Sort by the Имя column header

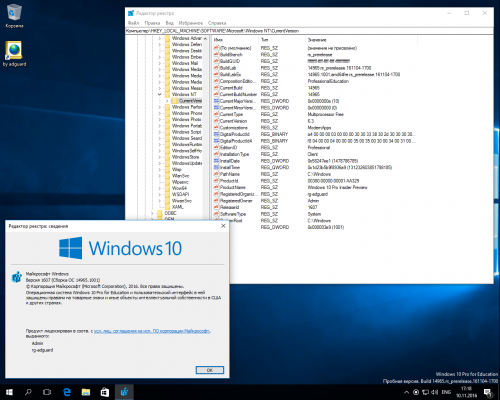(x=235, y=40)
